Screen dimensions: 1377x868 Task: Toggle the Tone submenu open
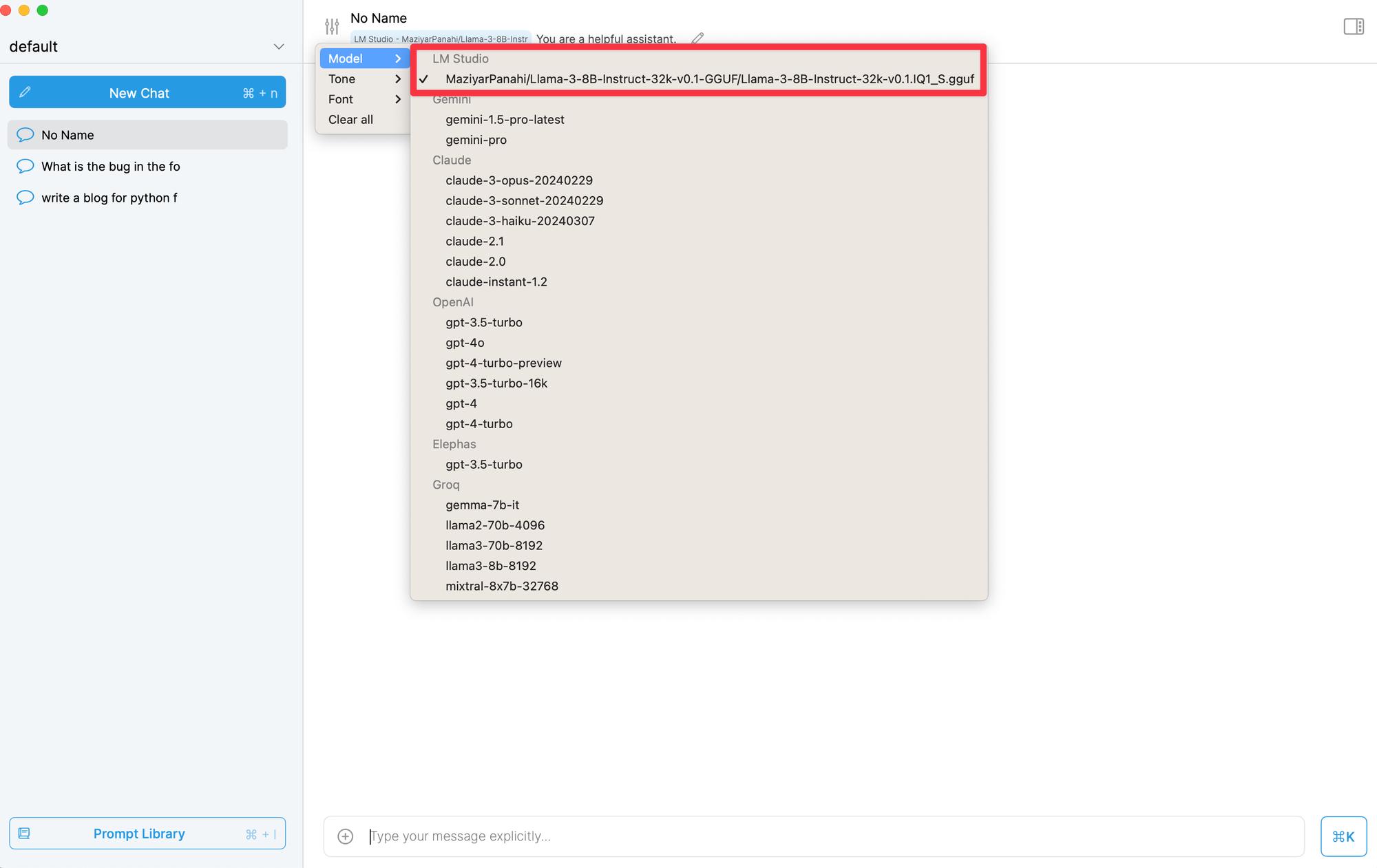363,78
